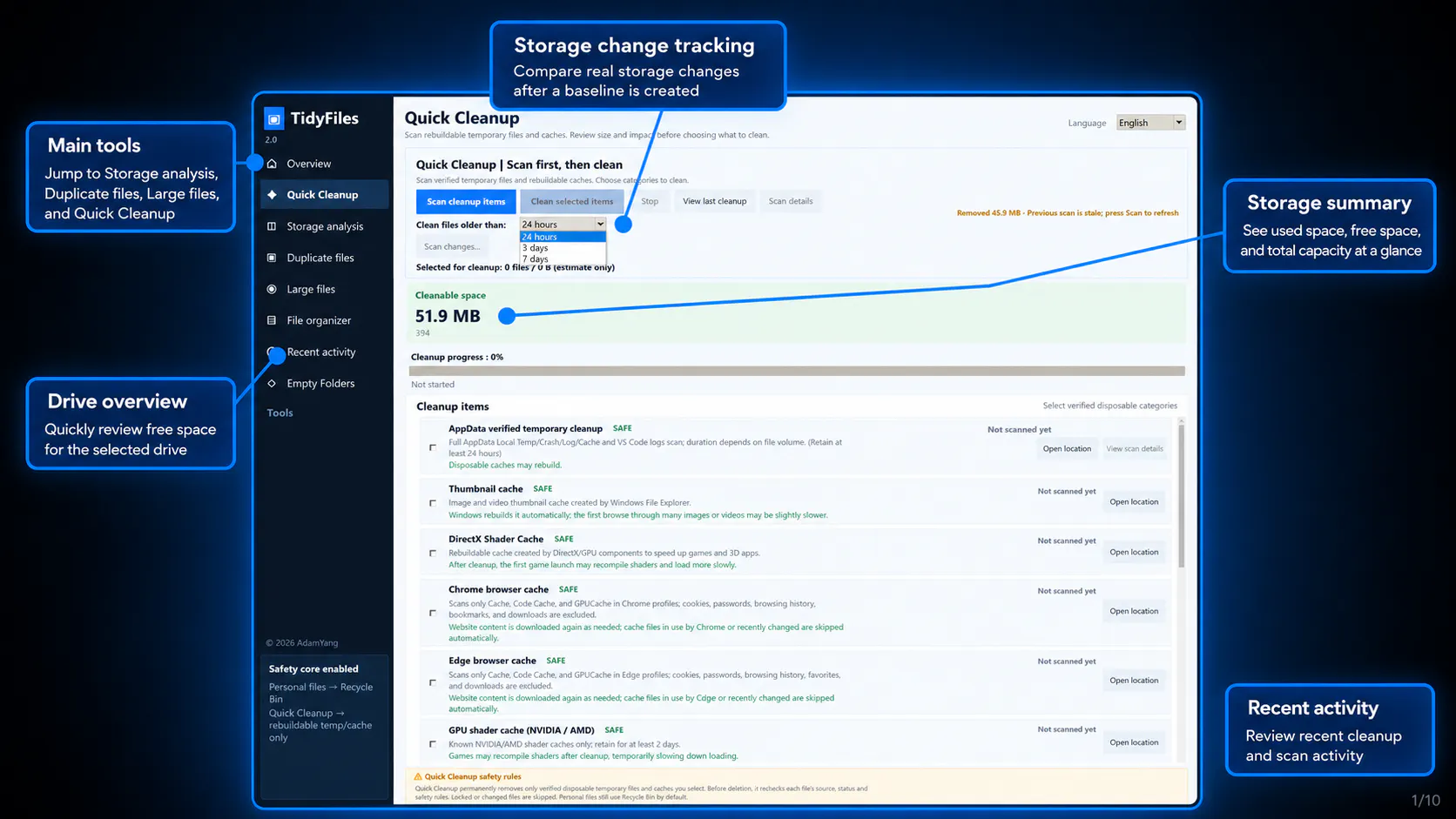Click the Selected for cleanup estimate line

pos(515,268)
